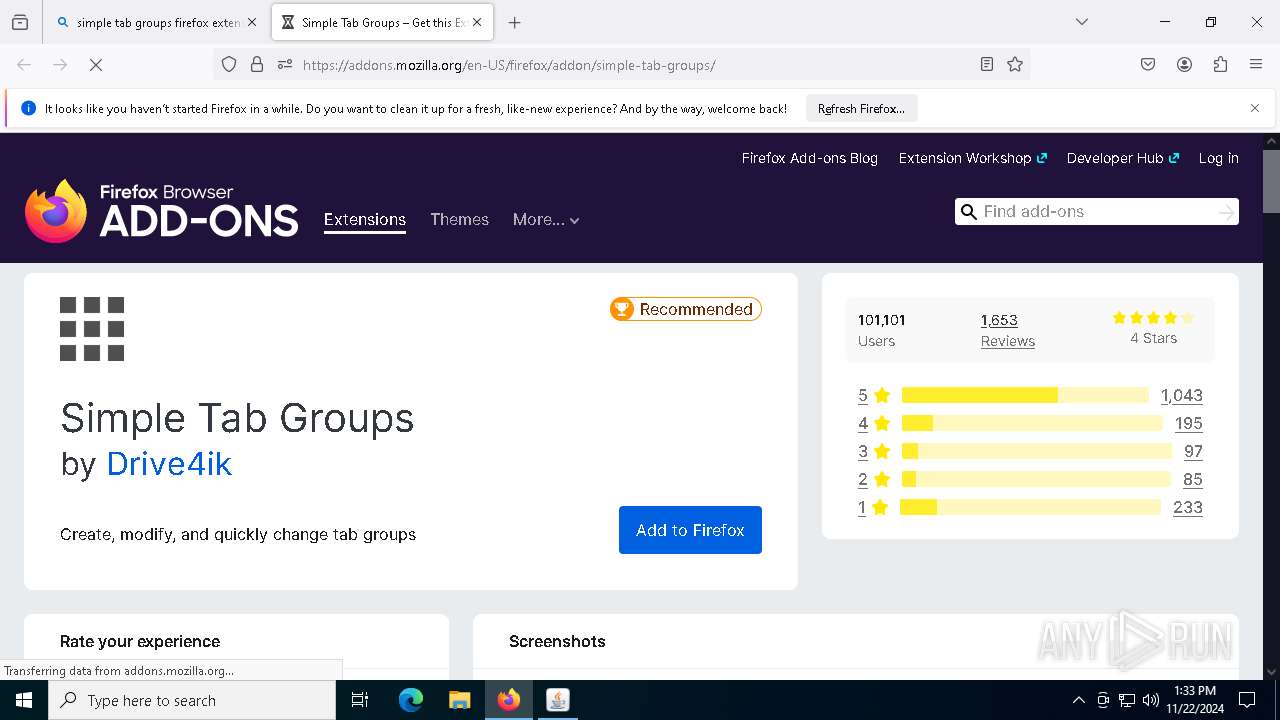Open the volume control in tray
The width and height of the screenshot is (1280, 720).
[x=1151, y=700]
